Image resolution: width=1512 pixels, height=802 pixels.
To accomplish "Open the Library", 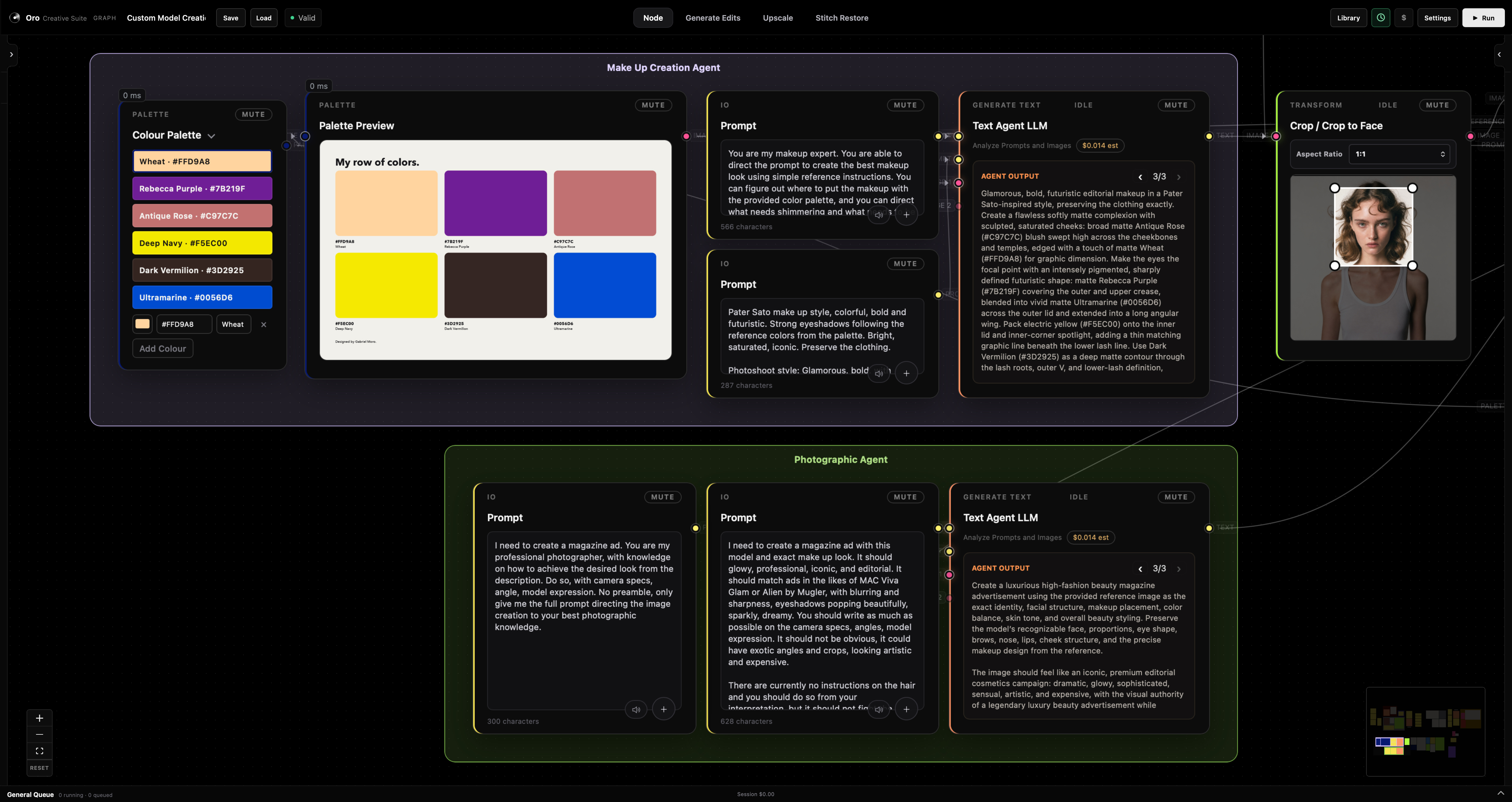I will tap(1348, 18).
